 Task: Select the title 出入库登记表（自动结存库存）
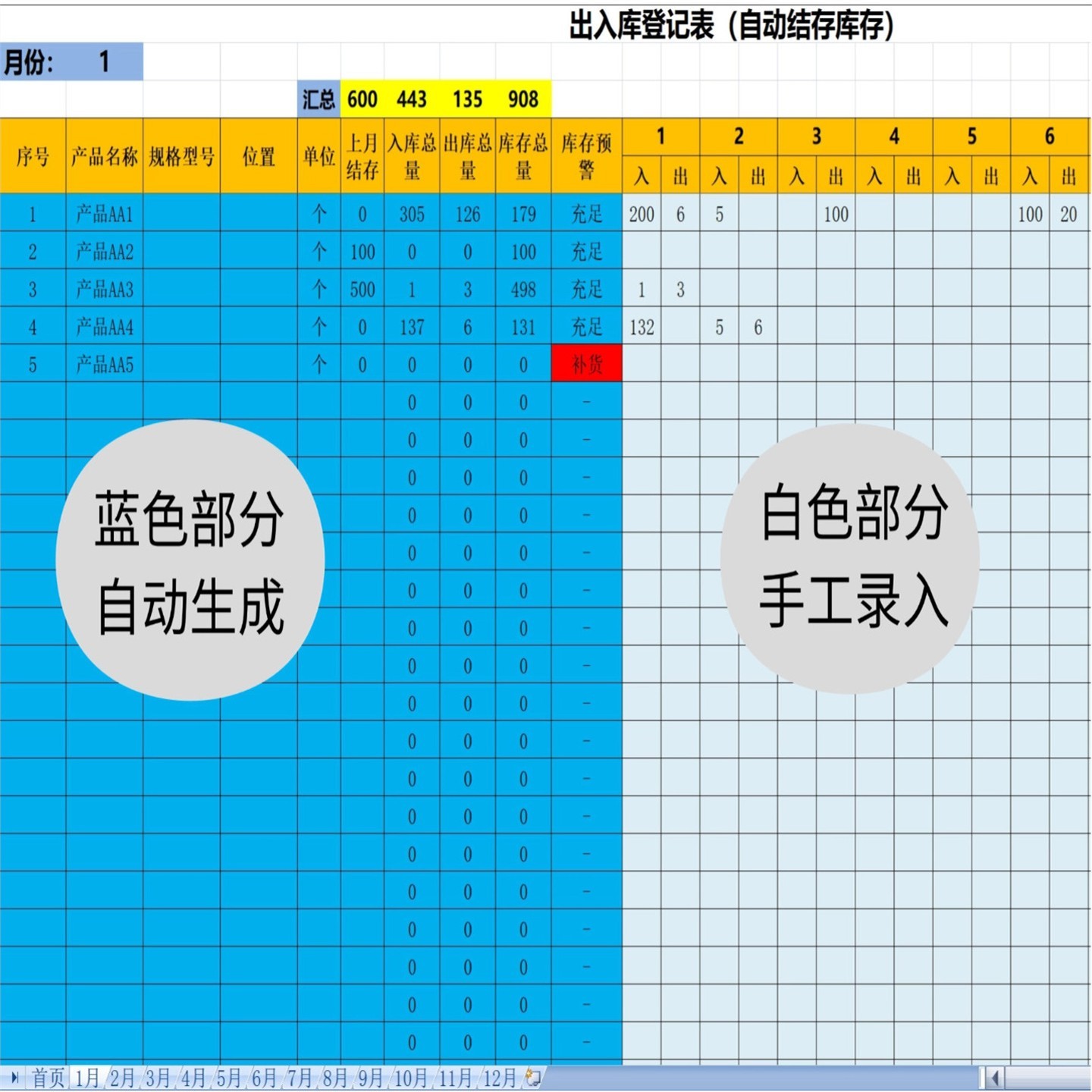[x=731, y=25]
